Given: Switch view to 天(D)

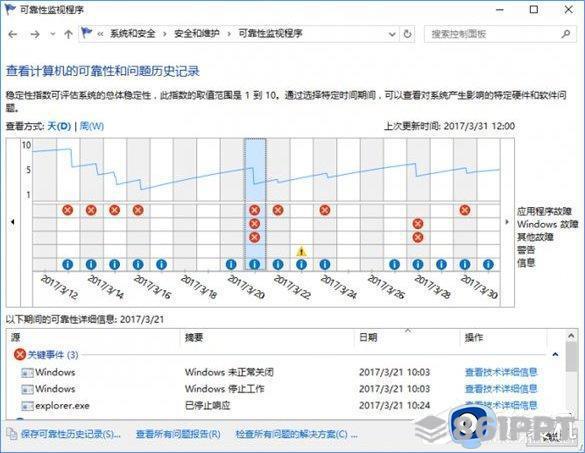Looking at the screenshot, I should [x=59, y=126].
